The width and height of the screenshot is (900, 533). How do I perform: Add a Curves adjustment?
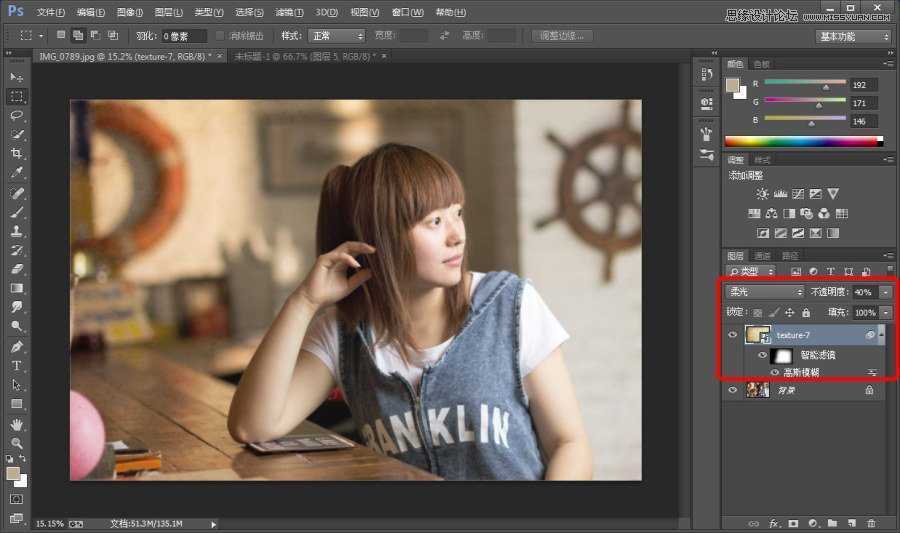798,194
